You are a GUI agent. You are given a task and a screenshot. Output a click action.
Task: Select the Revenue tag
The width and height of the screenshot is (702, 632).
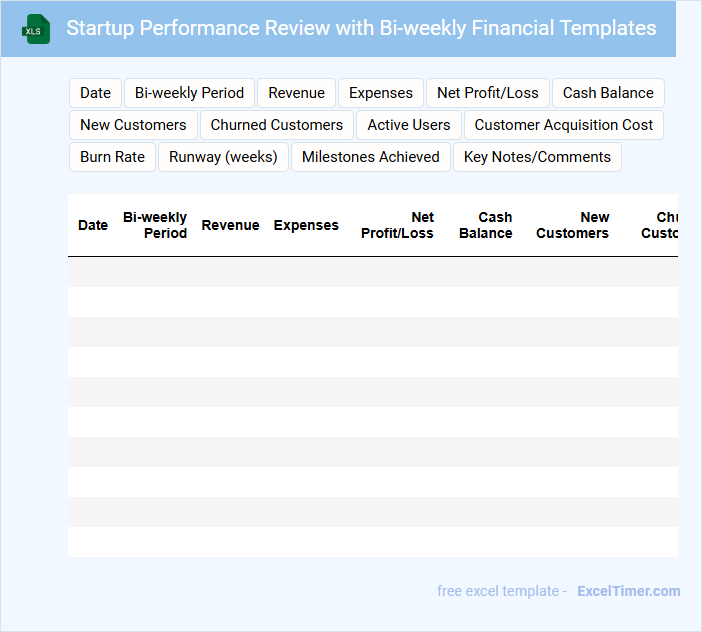[296, 93]
